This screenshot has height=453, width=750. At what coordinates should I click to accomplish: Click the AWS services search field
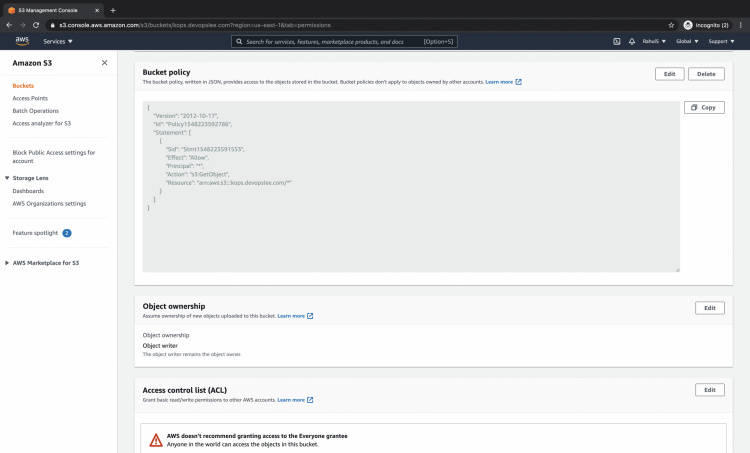343,41
